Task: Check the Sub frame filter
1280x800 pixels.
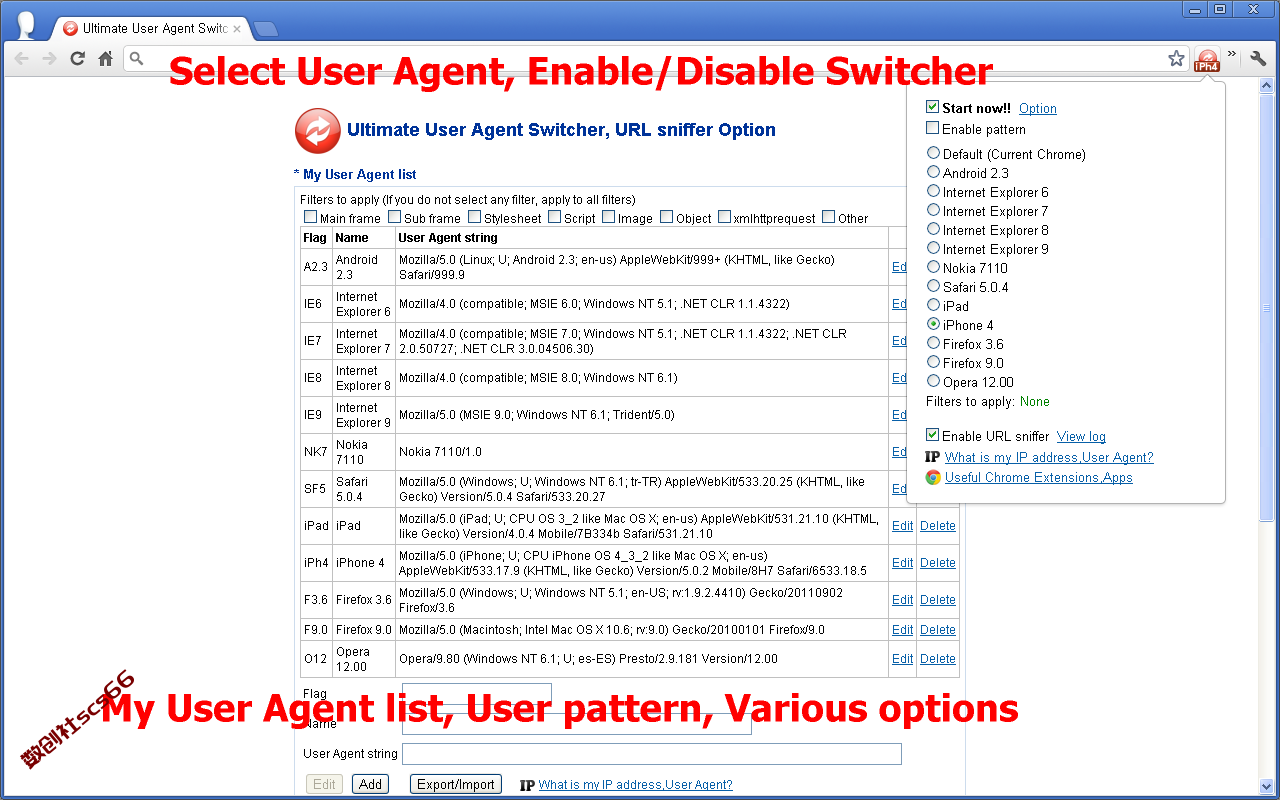Action: 394,217
